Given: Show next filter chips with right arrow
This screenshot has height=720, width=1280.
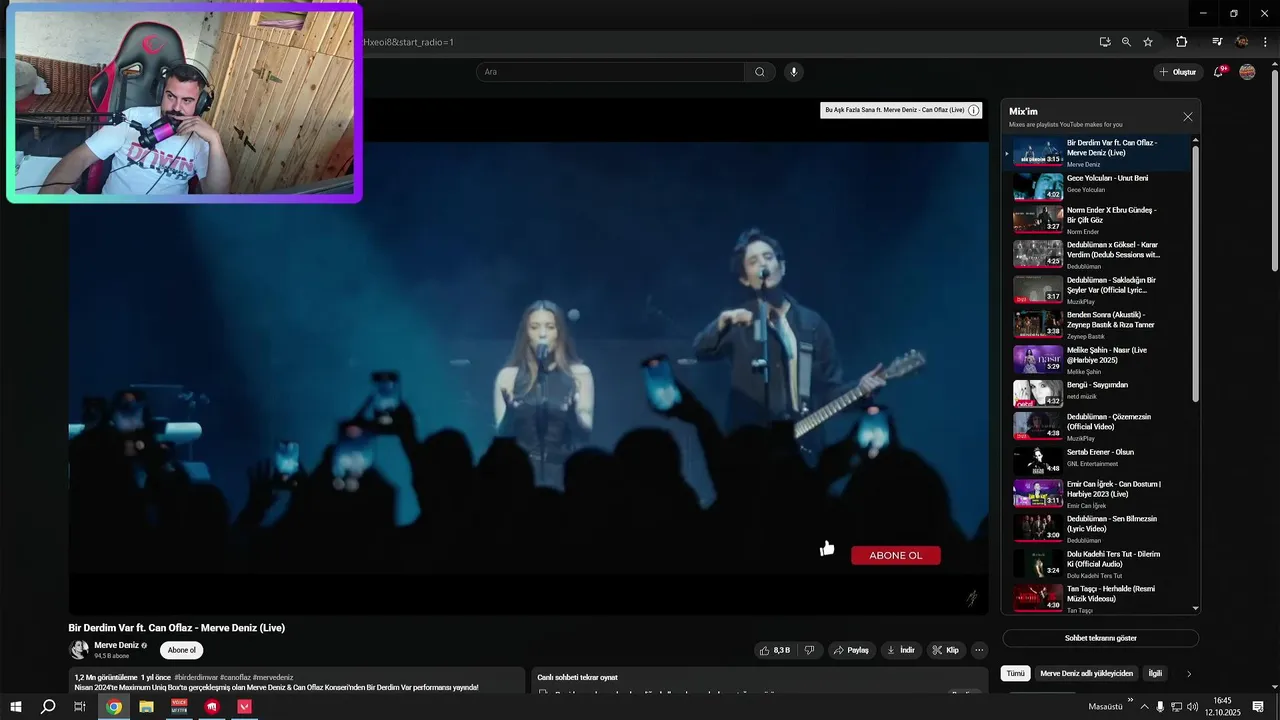Looking at the screenshot, I should pos(1189,674).
